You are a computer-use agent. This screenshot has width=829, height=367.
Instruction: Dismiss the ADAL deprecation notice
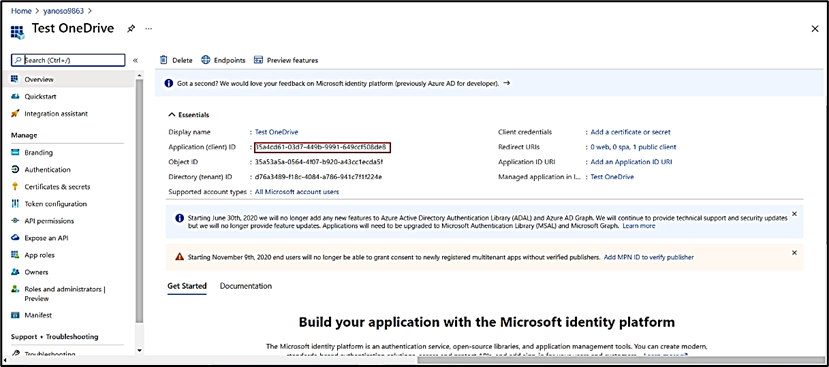pos(794,214)
